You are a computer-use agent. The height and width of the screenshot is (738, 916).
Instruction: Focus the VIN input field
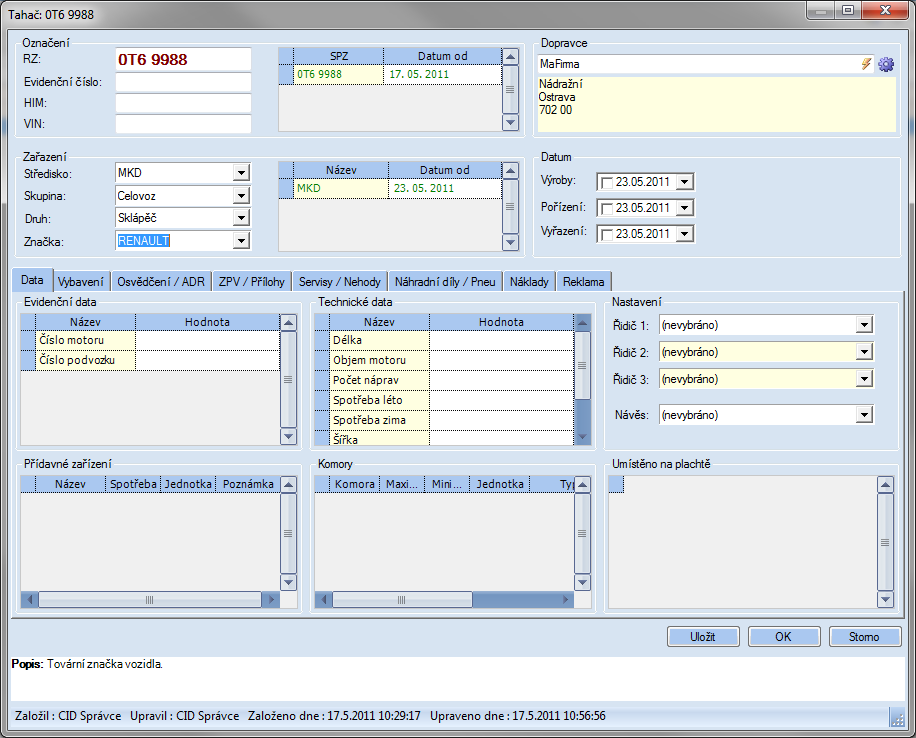[x=183, y=124]
